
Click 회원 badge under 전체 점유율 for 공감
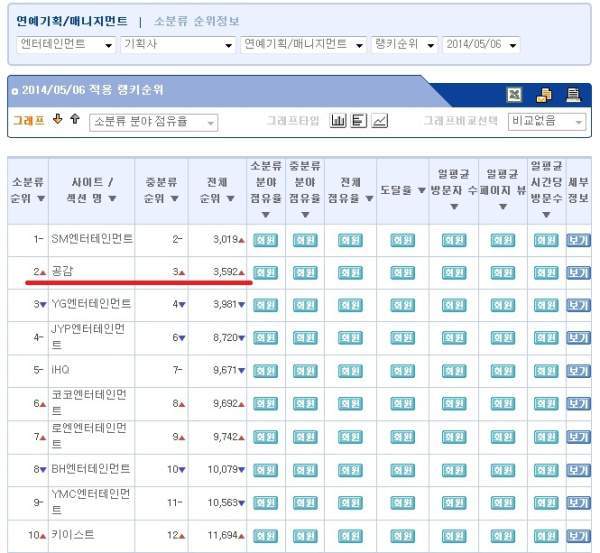[350, 273]
